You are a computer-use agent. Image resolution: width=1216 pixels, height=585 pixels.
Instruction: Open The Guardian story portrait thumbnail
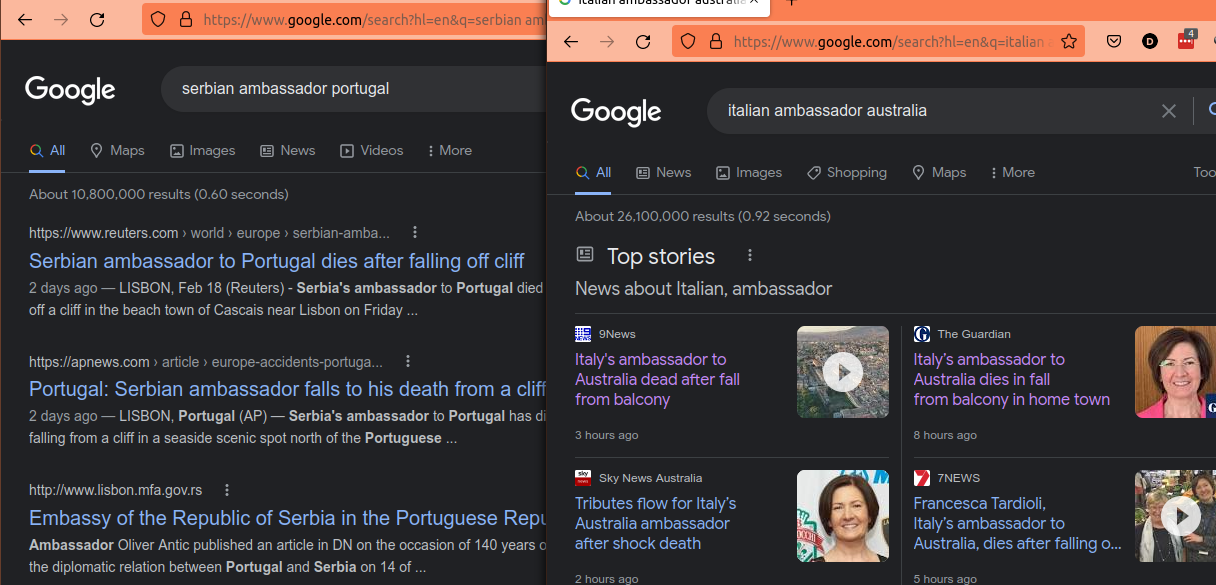[1175, 372]
